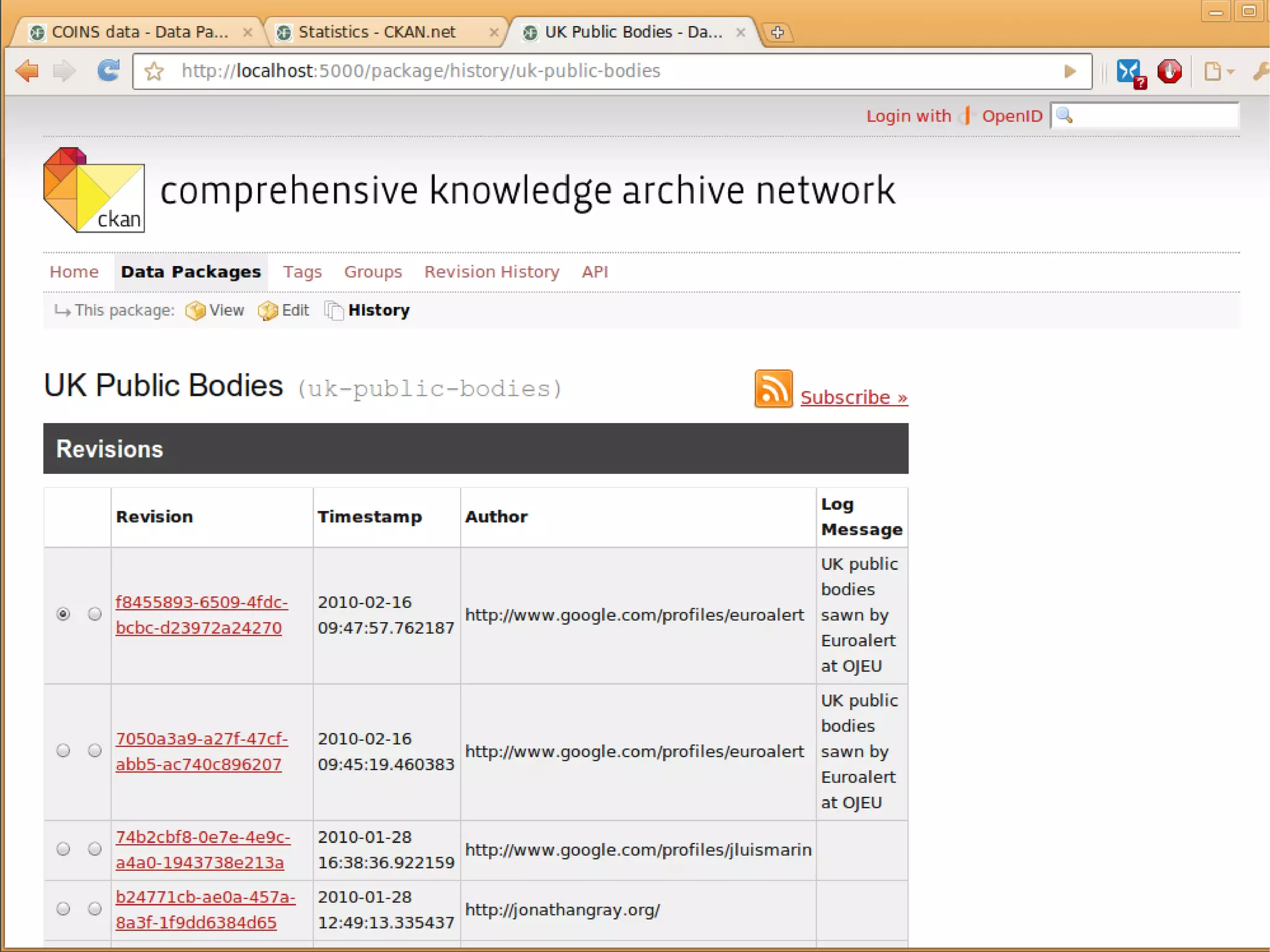Open the page menu icon
Viewport: 1270px width, 952px height.
tap(1219, 71)
